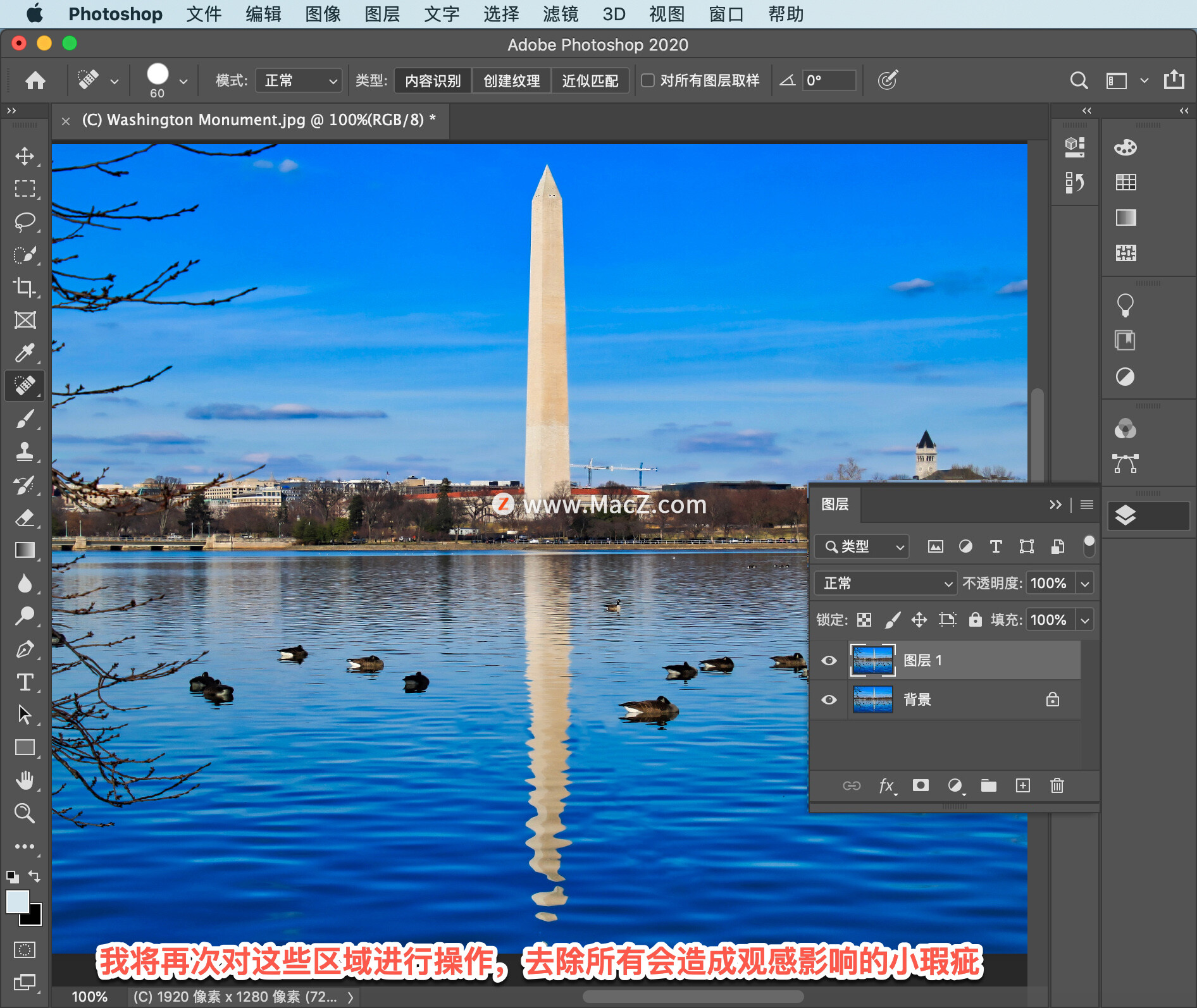The image size is (1197, 1008).
Task: Open the 滤镜 menu
Action: pos(561,14)
